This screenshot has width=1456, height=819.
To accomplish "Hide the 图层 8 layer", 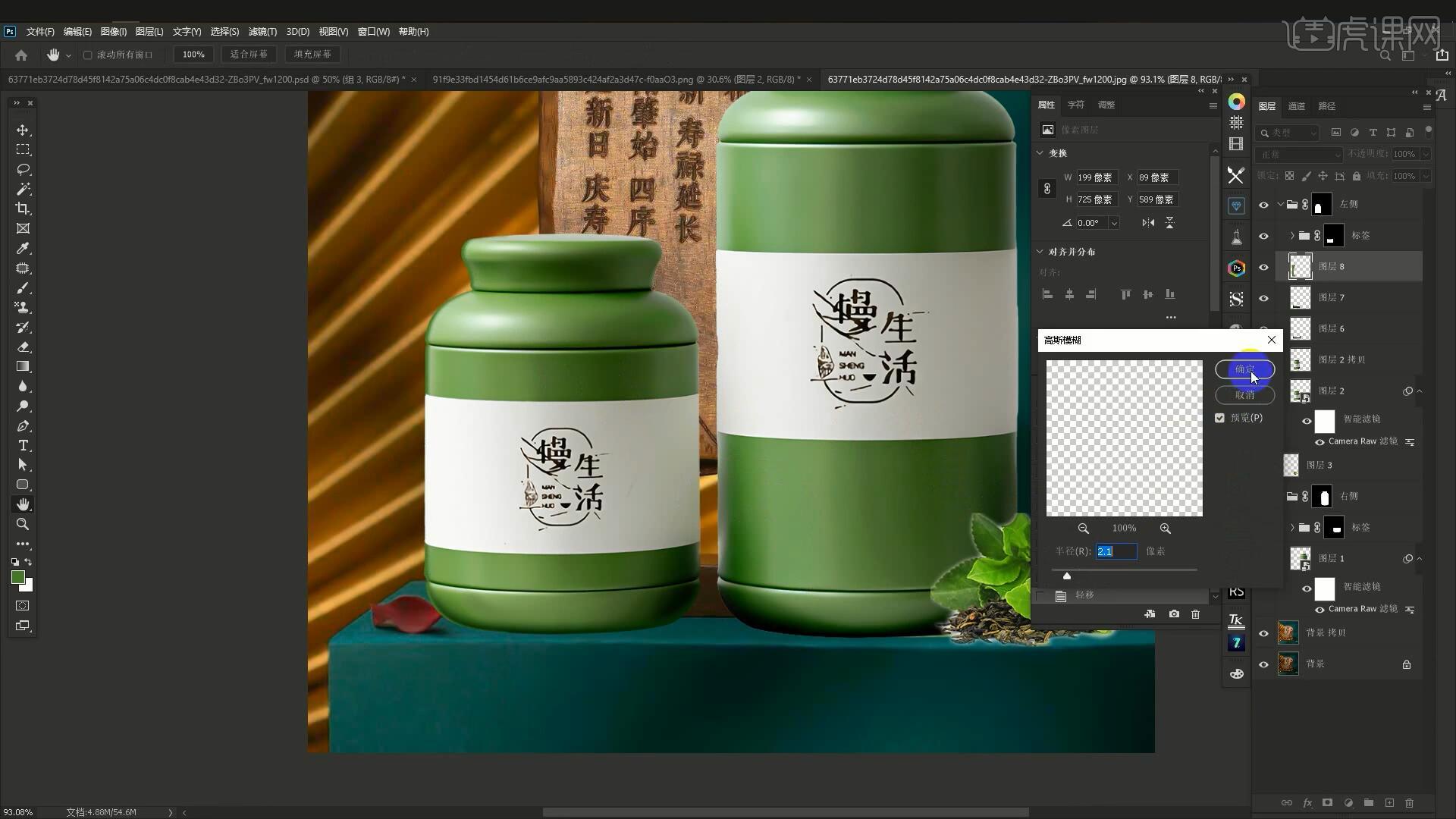I will point(1263,267).
